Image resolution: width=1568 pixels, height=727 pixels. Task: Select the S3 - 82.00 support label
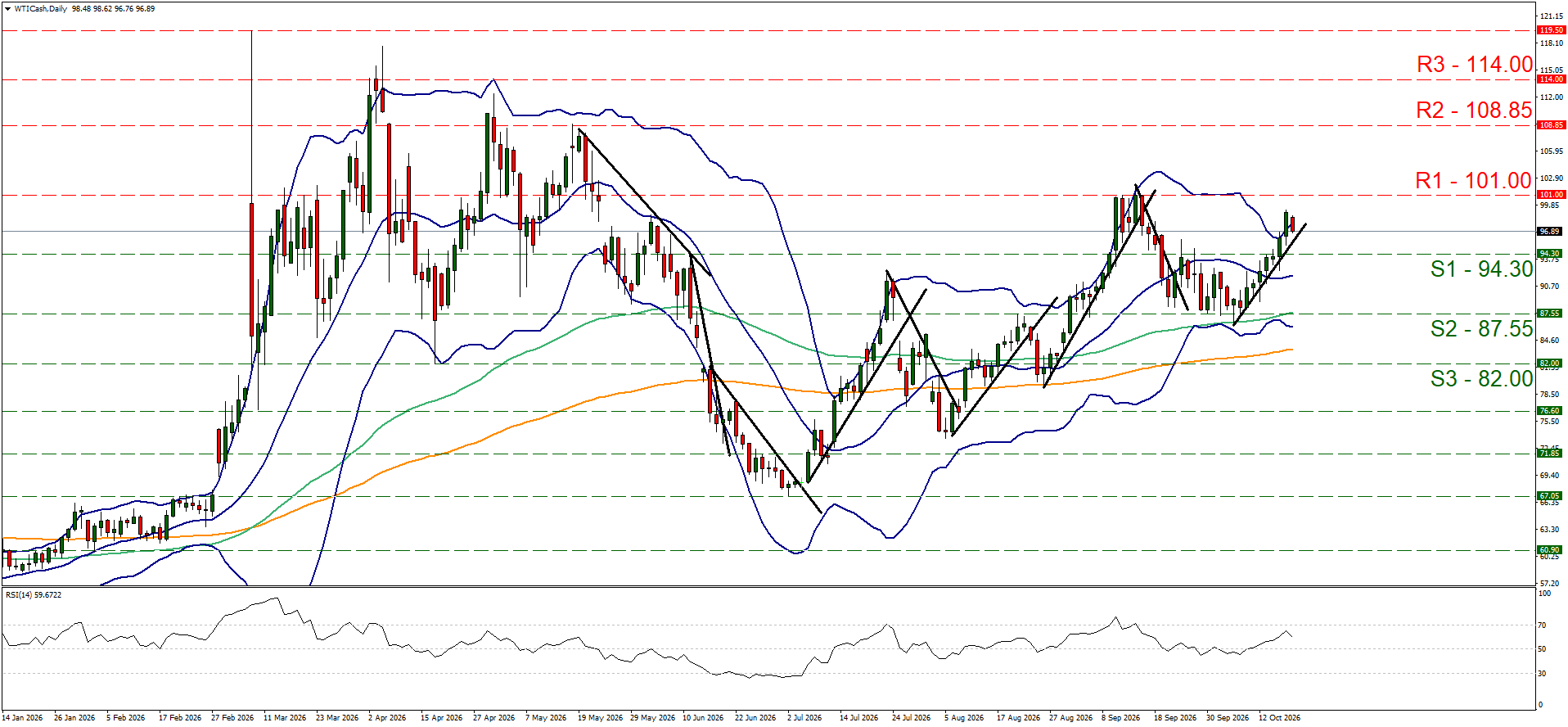point(1481,379)
